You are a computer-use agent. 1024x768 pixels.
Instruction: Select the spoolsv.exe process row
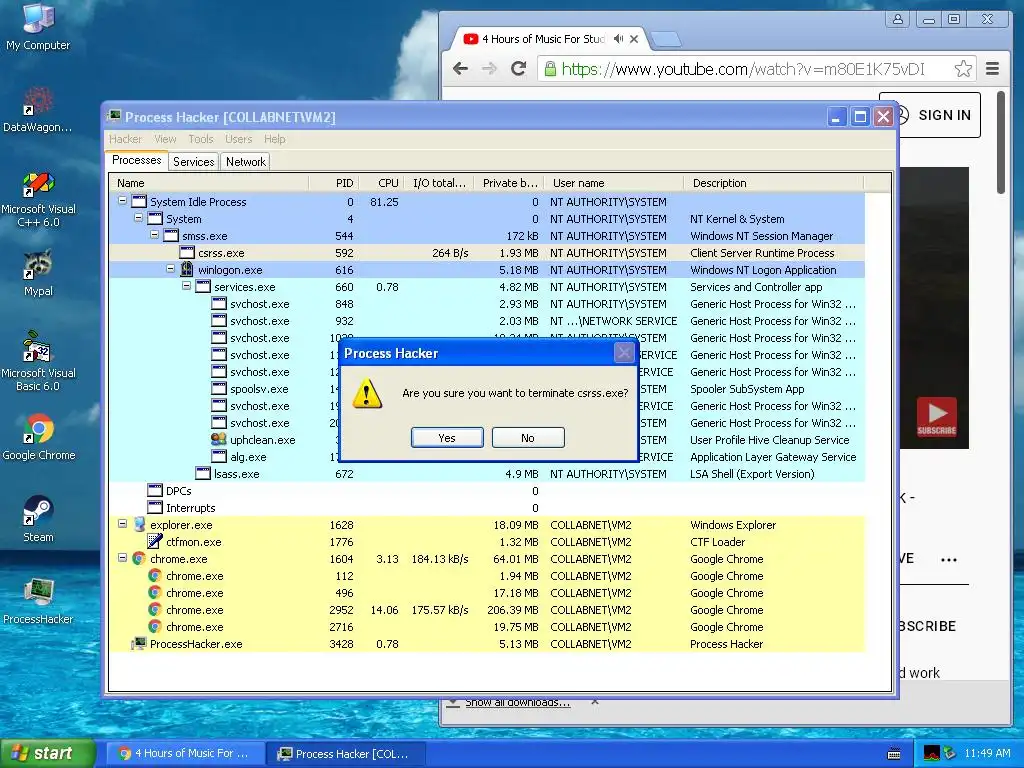486,389
